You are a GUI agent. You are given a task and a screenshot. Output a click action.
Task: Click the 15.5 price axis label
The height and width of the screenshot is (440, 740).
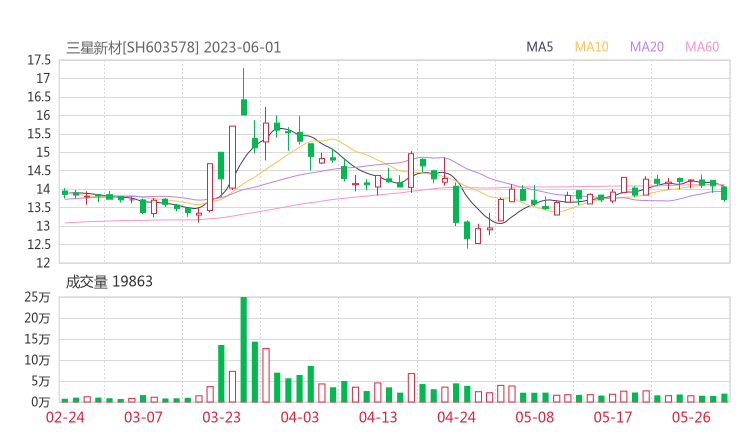pos(39,134)
